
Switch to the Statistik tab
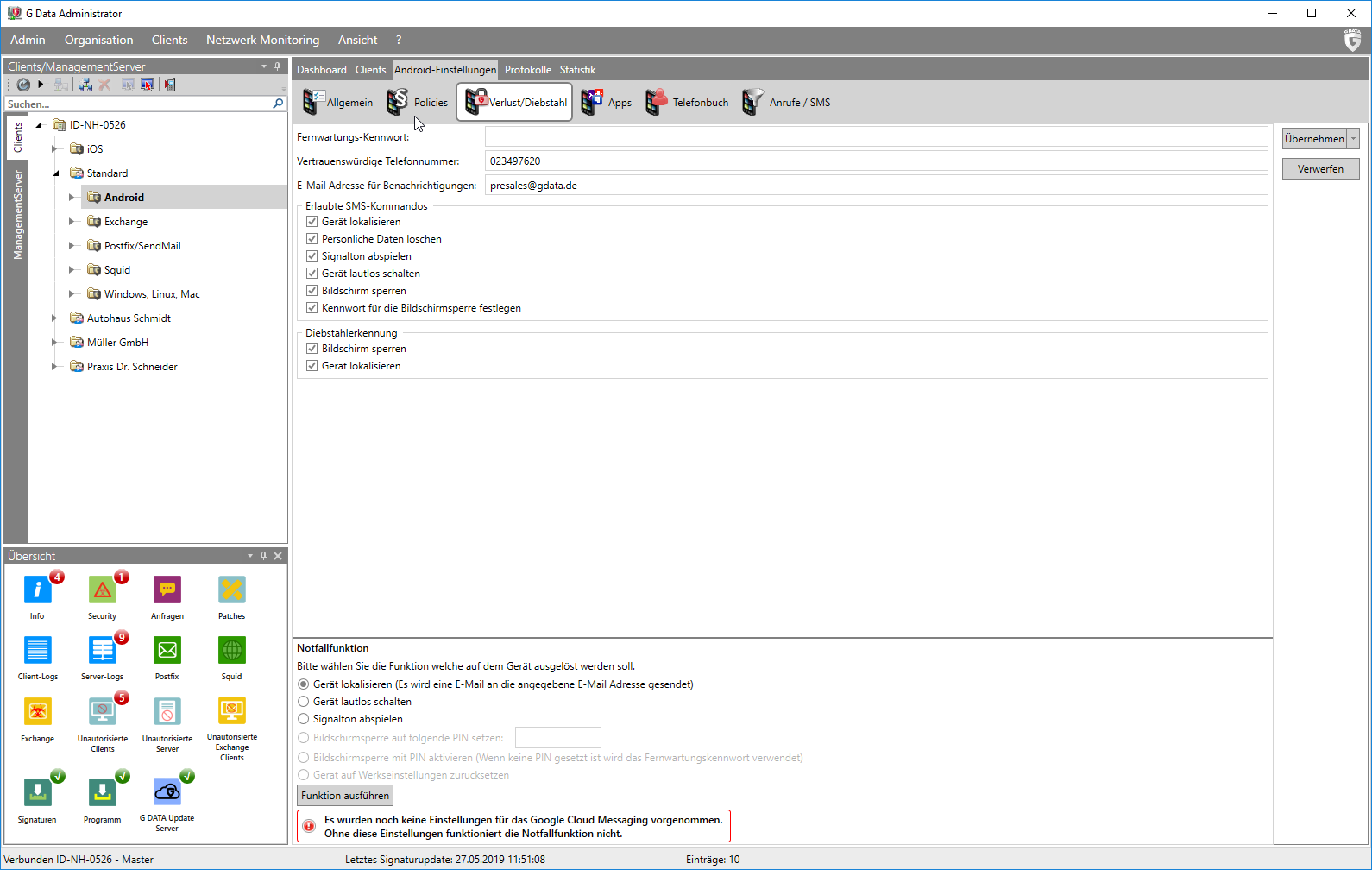click(x=577, y=70)
